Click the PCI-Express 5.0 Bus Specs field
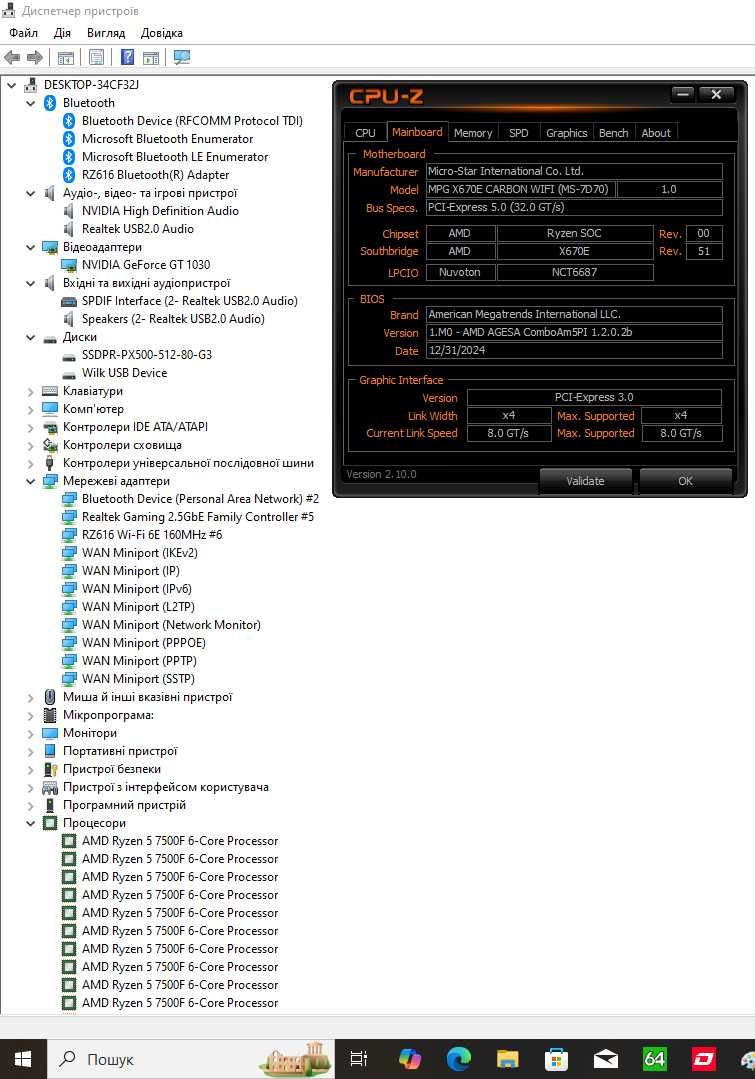This screenshot has height=1079, width=755. (575, 207)
